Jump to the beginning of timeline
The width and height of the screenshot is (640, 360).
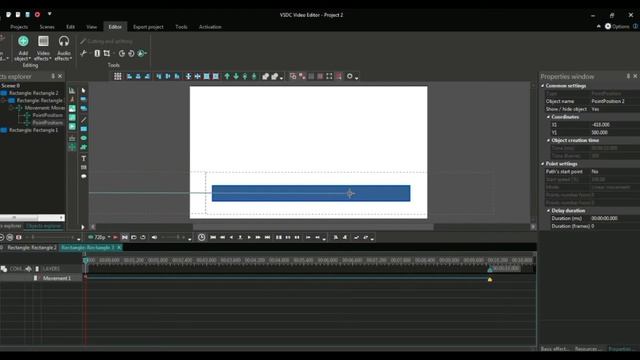(x=213, y=237)
